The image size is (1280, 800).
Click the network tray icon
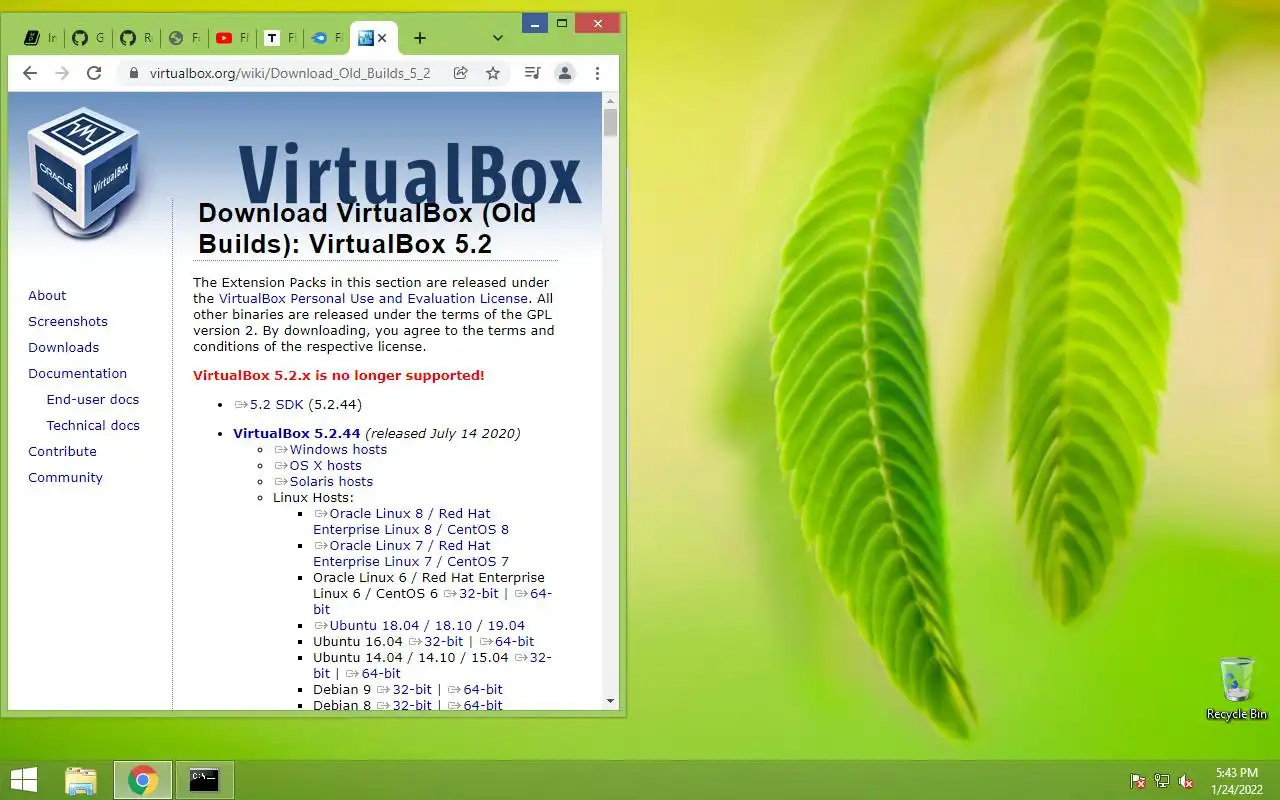point(1162,781)
